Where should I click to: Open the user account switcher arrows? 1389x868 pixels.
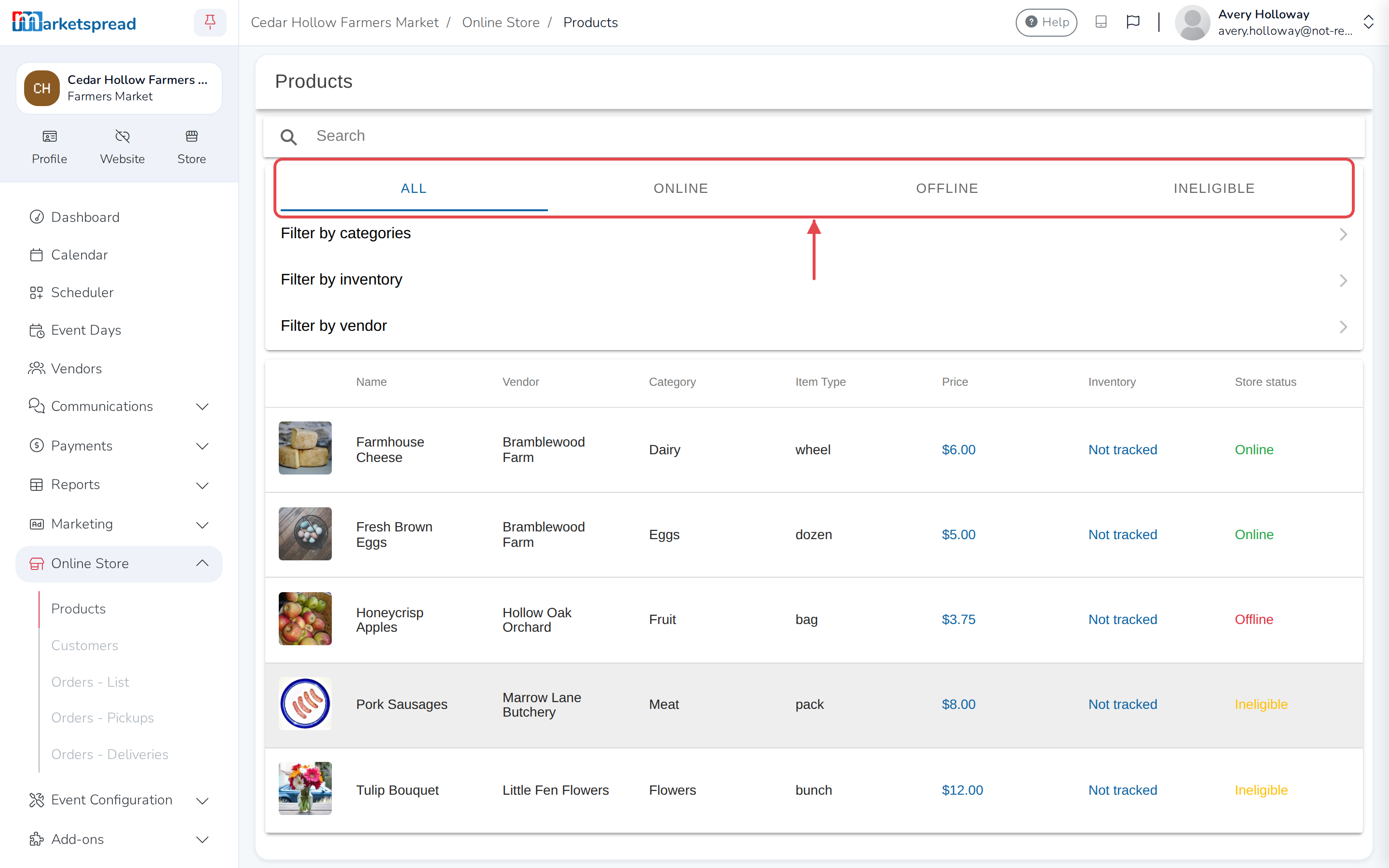point(1368,22)
